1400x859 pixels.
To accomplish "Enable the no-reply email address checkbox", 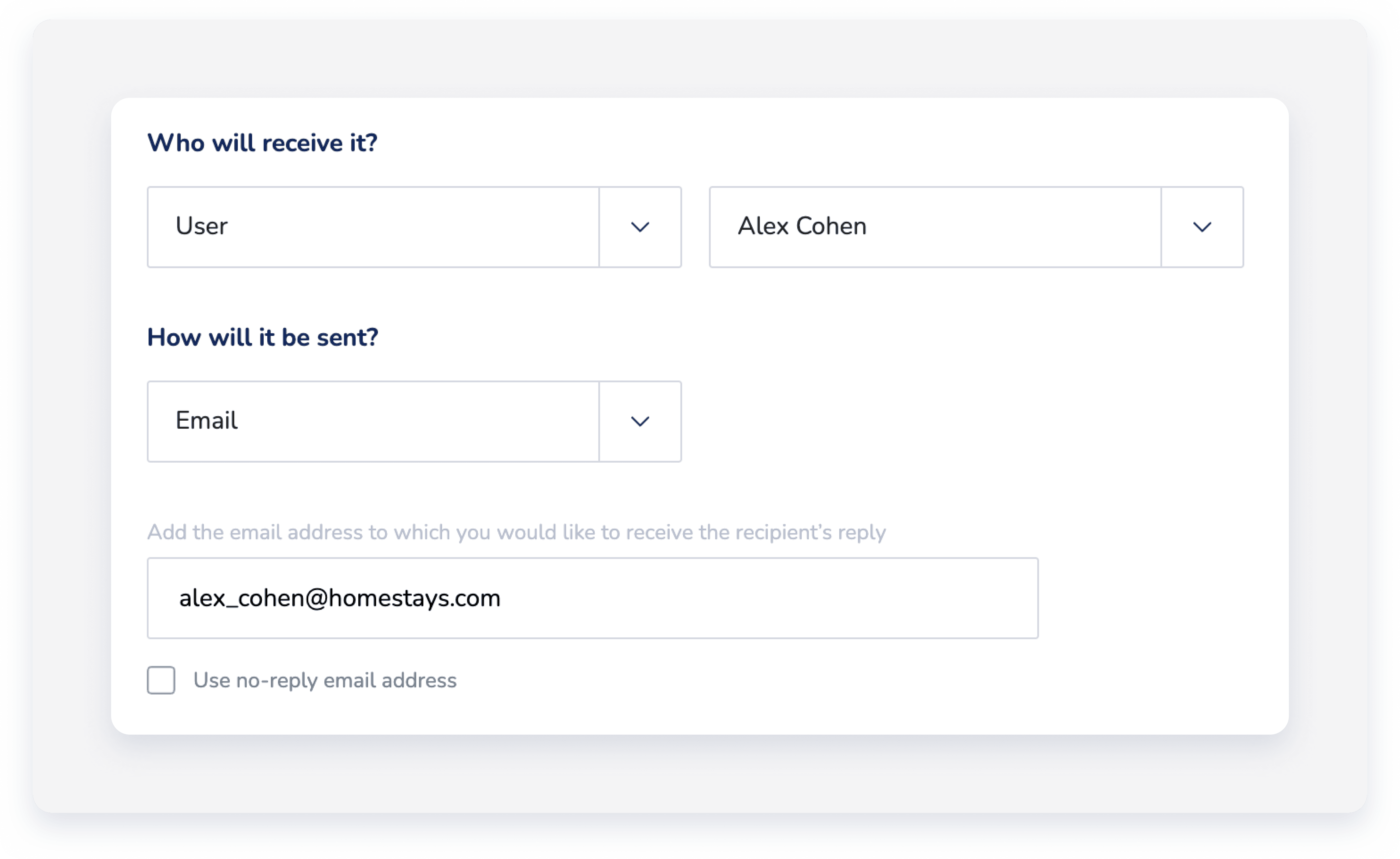I will [161, 680].
